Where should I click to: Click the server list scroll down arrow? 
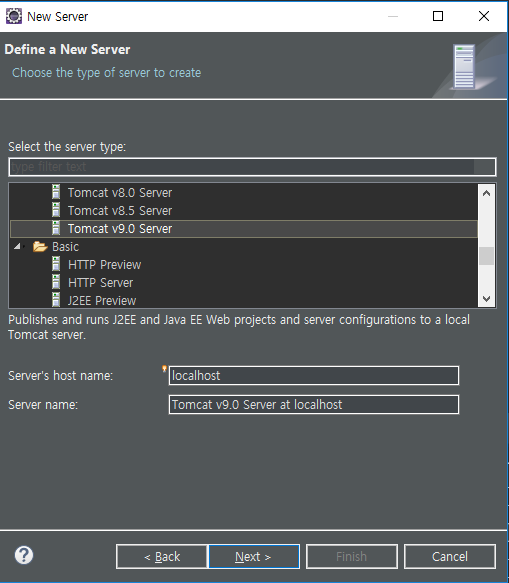pyautogui.click(x=486, y=298)
